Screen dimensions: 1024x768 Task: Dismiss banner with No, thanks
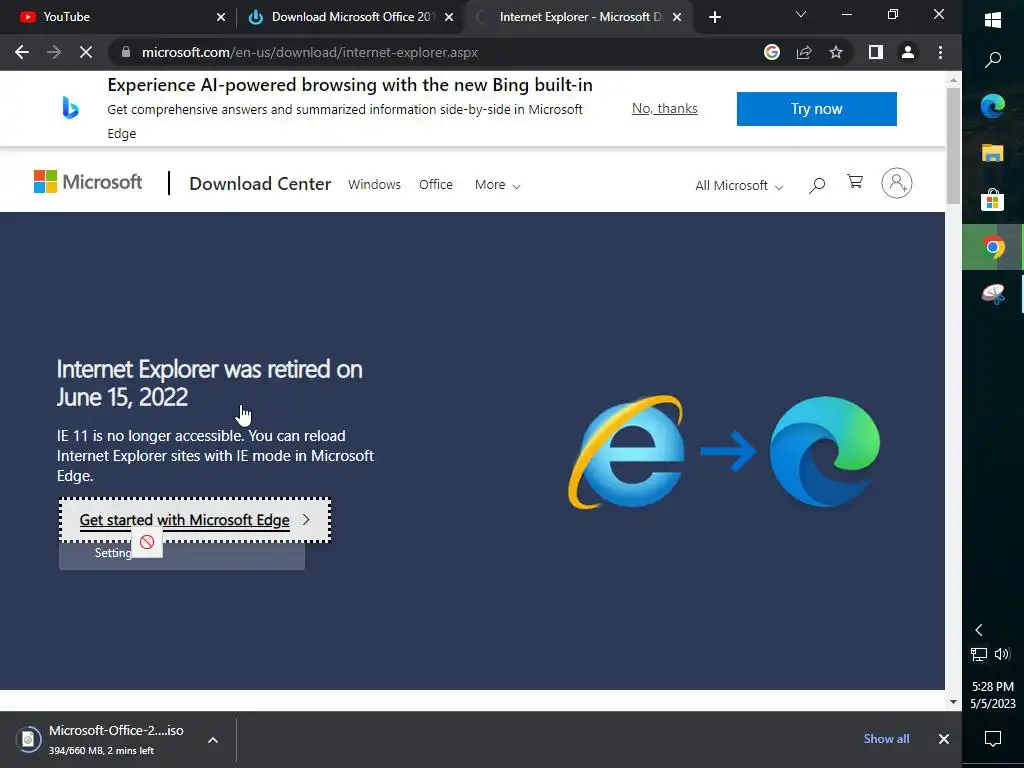click(664, 108)
